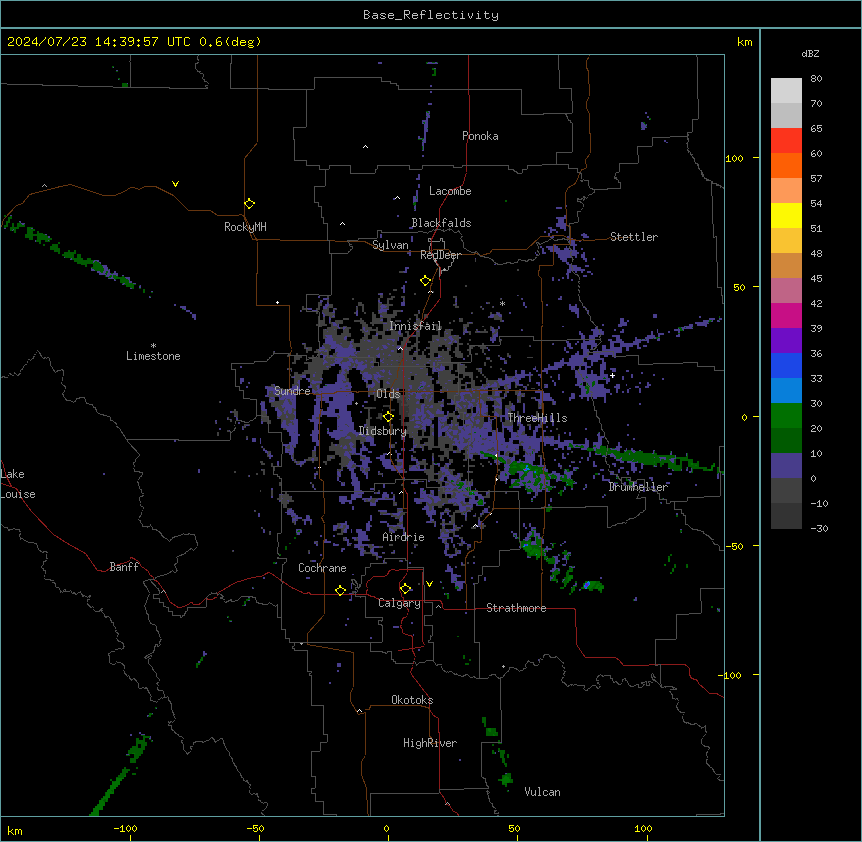The image size is (862, 842).
Task: Click the light gray 80 dBZ legend swatch
Action: (x=786, y=91)
